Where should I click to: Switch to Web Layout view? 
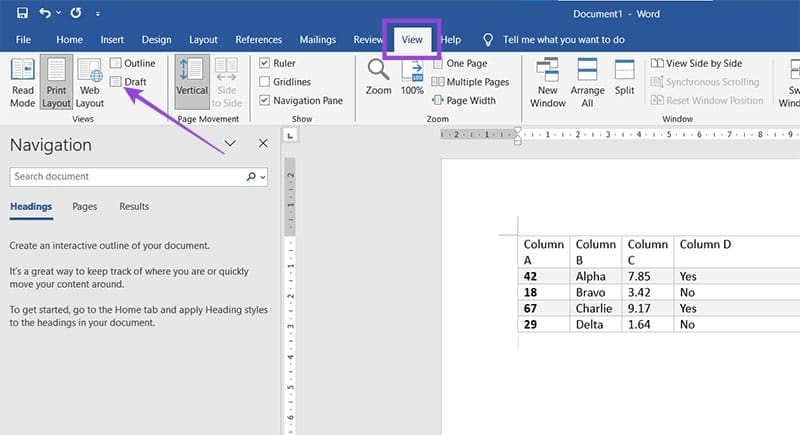90,82
